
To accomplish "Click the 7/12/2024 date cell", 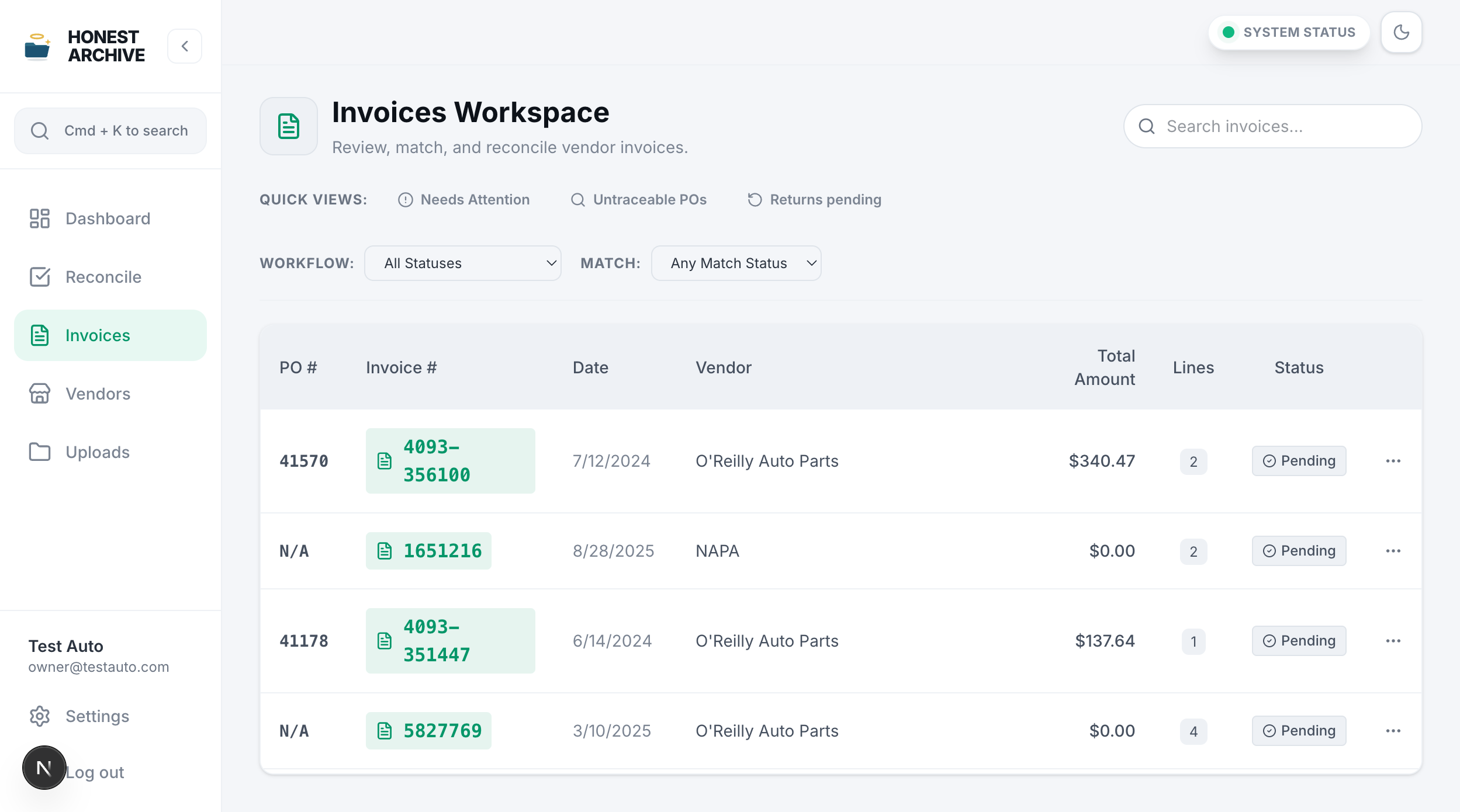I will click(611, 461).
